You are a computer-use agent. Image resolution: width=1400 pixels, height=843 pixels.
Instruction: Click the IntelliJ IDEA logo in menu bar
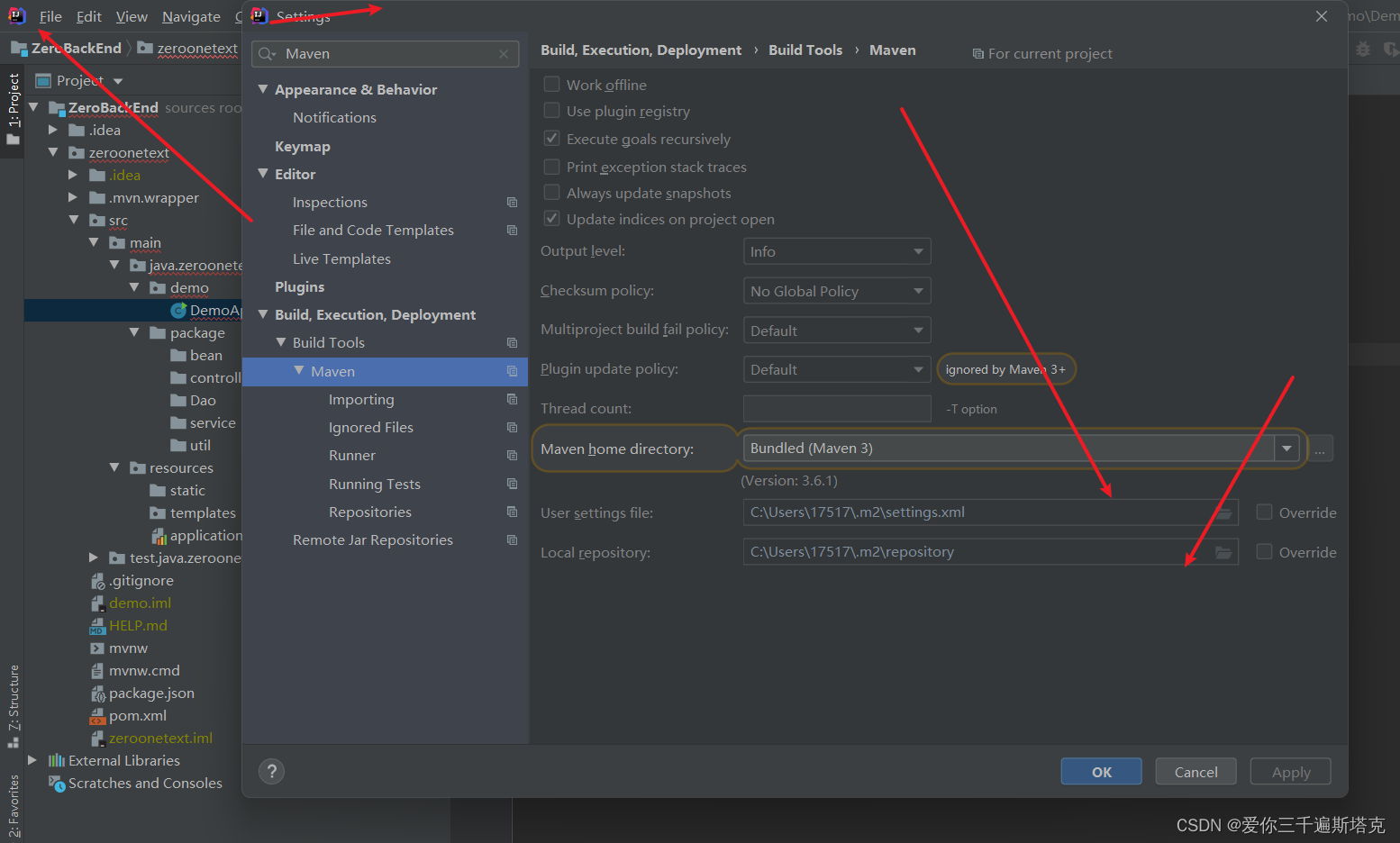(16, 16)
